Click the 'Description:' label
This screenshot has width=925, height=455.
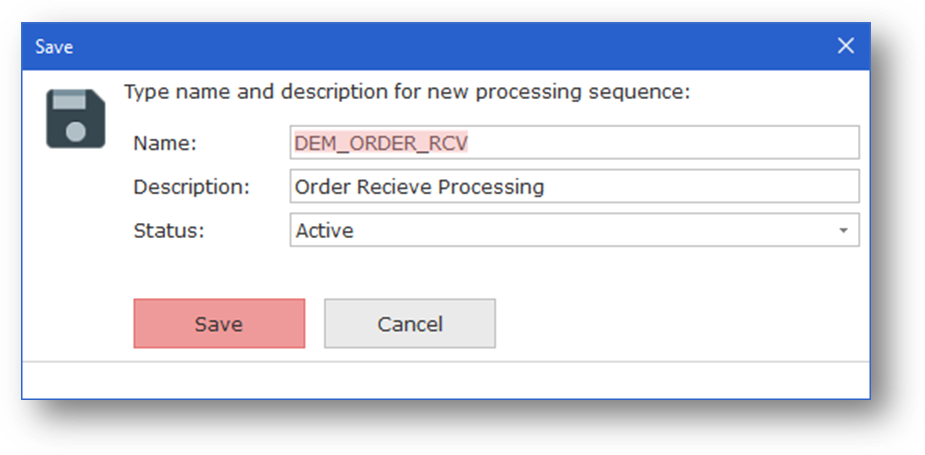coord(191,187)
